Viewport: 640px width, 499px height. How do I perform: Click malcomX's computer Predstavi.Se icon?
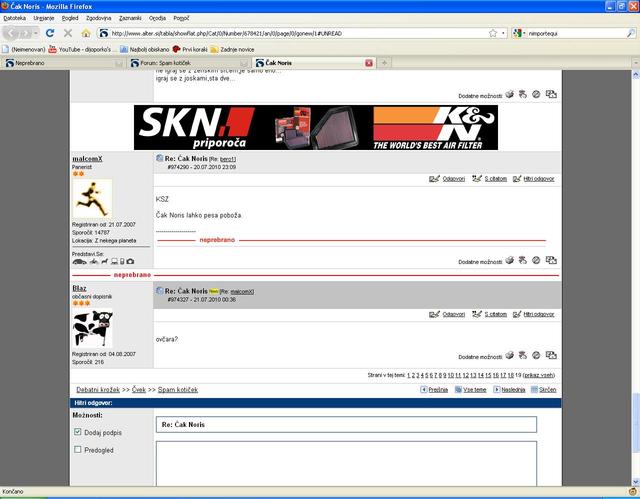pyautogui.click(x=115, y=262)
